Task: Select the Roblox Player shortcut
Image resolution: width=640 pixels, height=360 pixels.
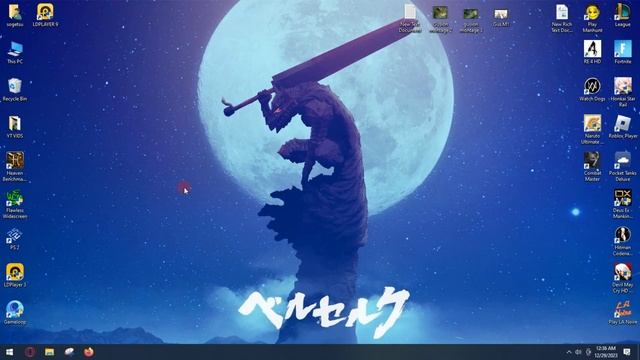Action: click(622, 127)
